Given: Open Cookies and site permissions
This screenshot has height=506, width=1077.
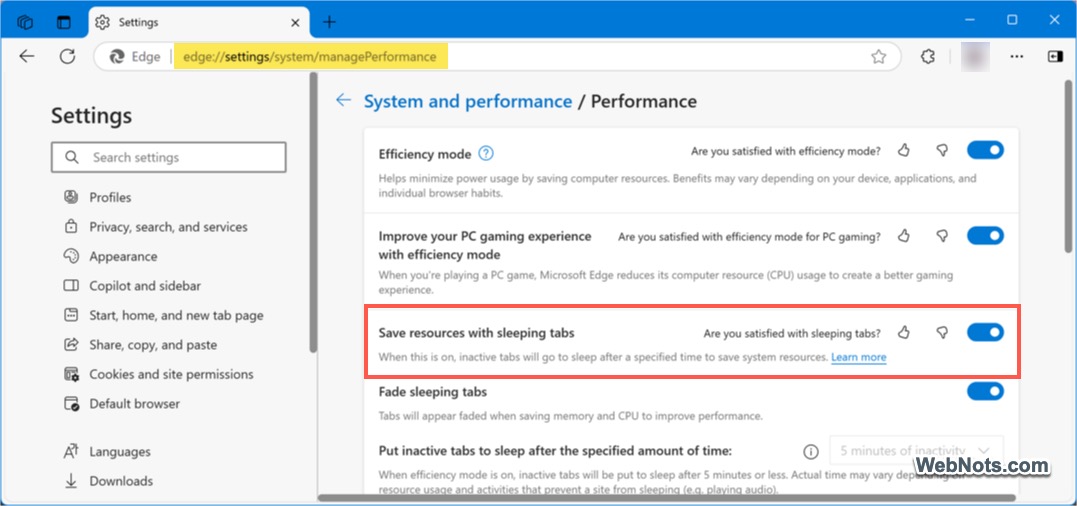Looking at the screenshot, I should pos(171,374).
